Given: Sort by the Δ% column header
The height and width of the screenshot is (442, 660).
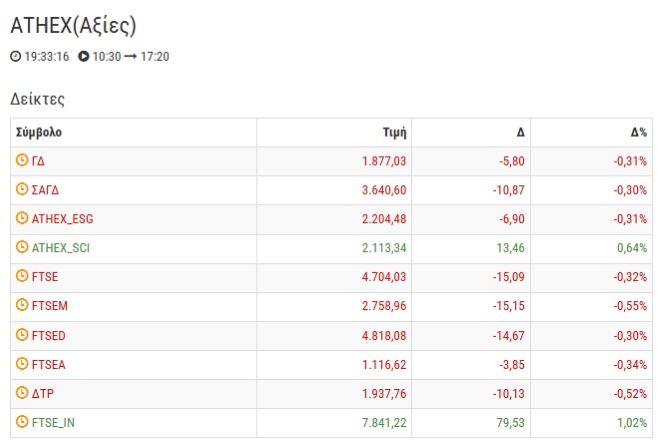Looking at the screenshot, I should pos(638,132).
